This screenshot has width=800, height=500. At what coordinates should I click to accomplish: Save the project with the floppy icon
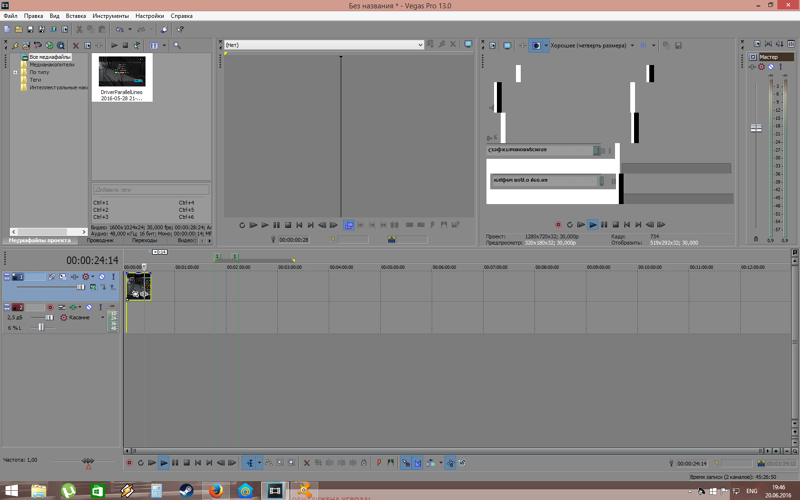[30, 30]
